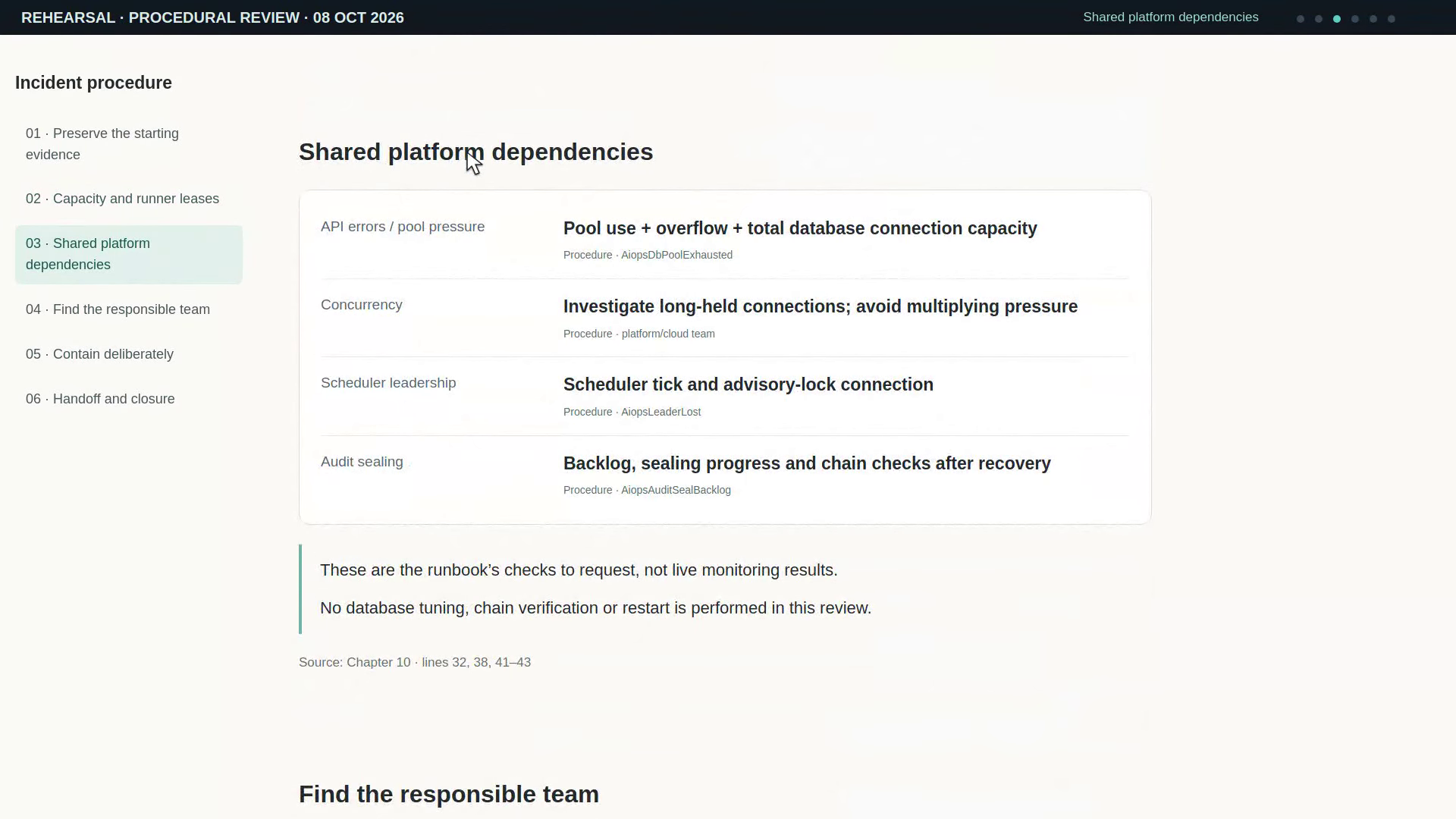Click first progress dot in top bar

coord(1301,19)
